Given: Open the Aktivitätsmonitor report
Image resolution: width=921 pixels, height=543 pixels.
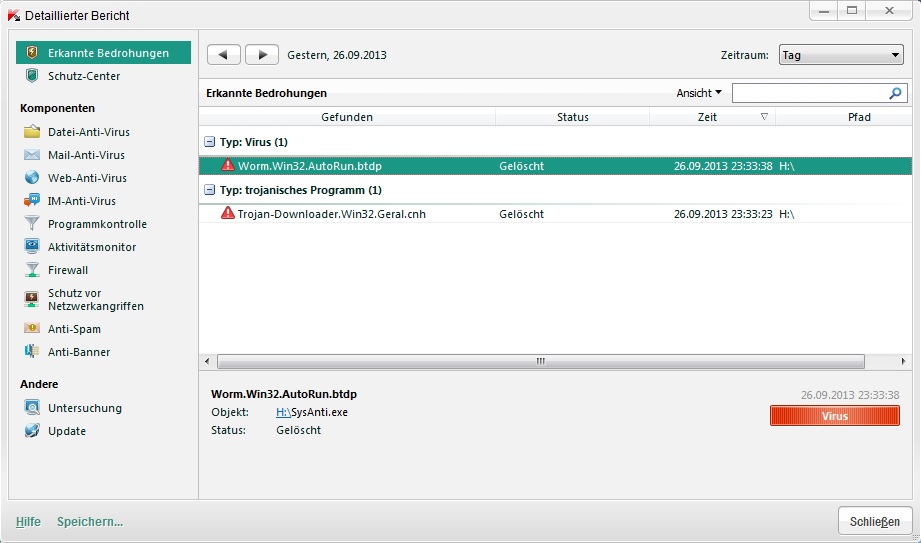Looking at the screenshot, I should [92, 247].
